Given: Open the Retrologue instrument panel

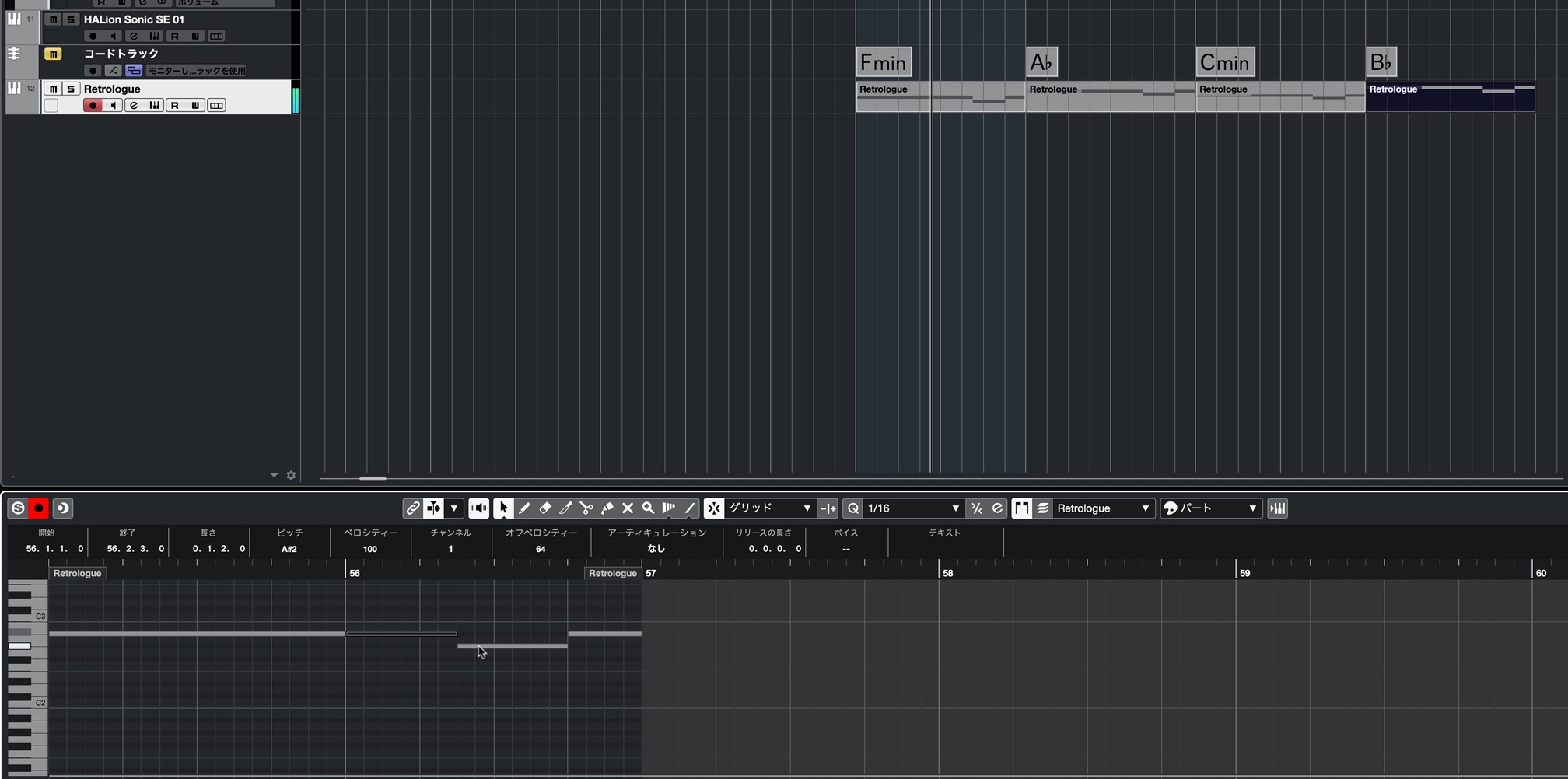Looking at the screenshot, I should coord(155,106).
